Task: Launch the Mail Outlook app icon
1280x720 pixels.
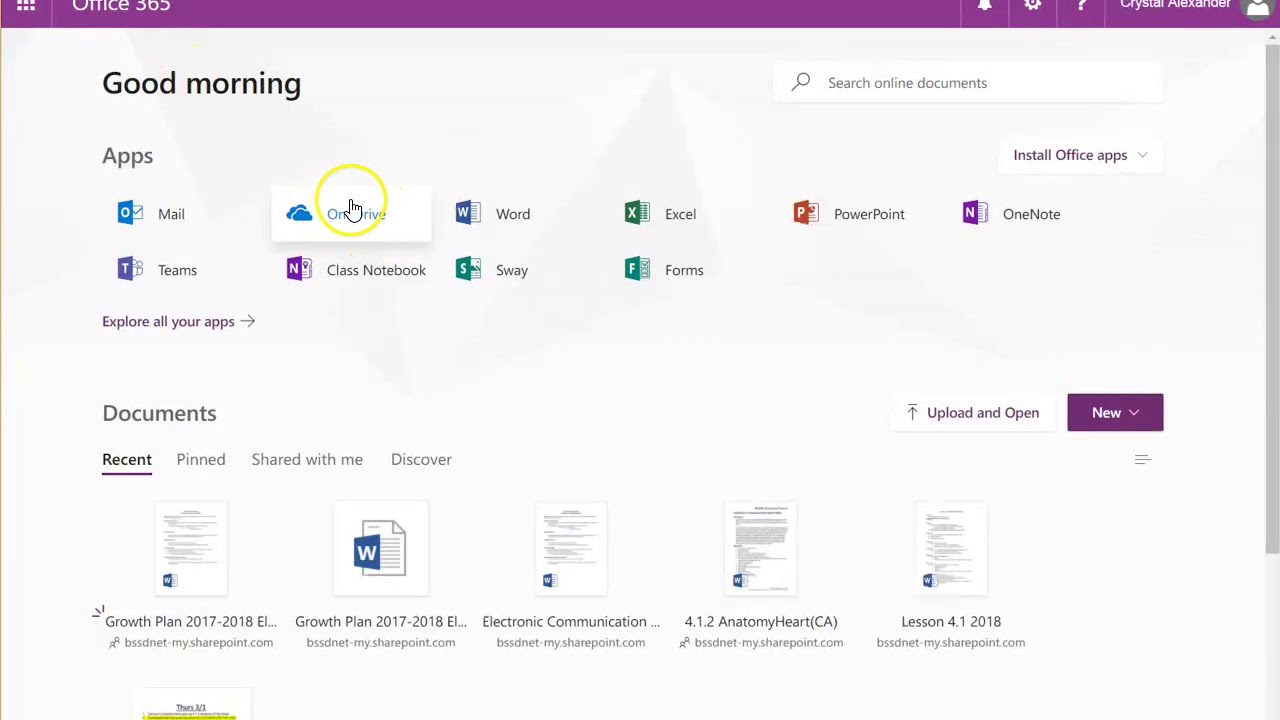Action: coord(130,213)
